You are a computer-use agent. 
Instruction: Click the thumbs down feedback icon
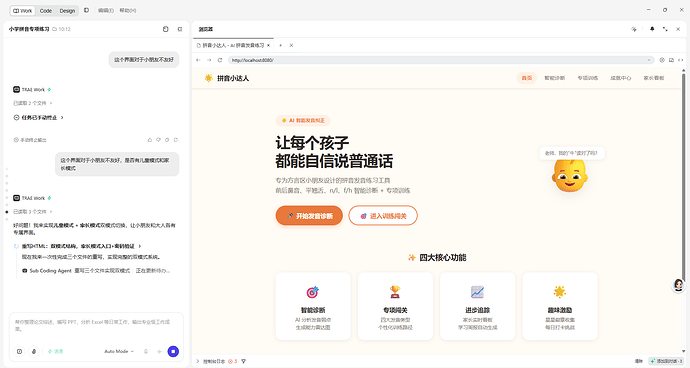(x=158, y=140)
